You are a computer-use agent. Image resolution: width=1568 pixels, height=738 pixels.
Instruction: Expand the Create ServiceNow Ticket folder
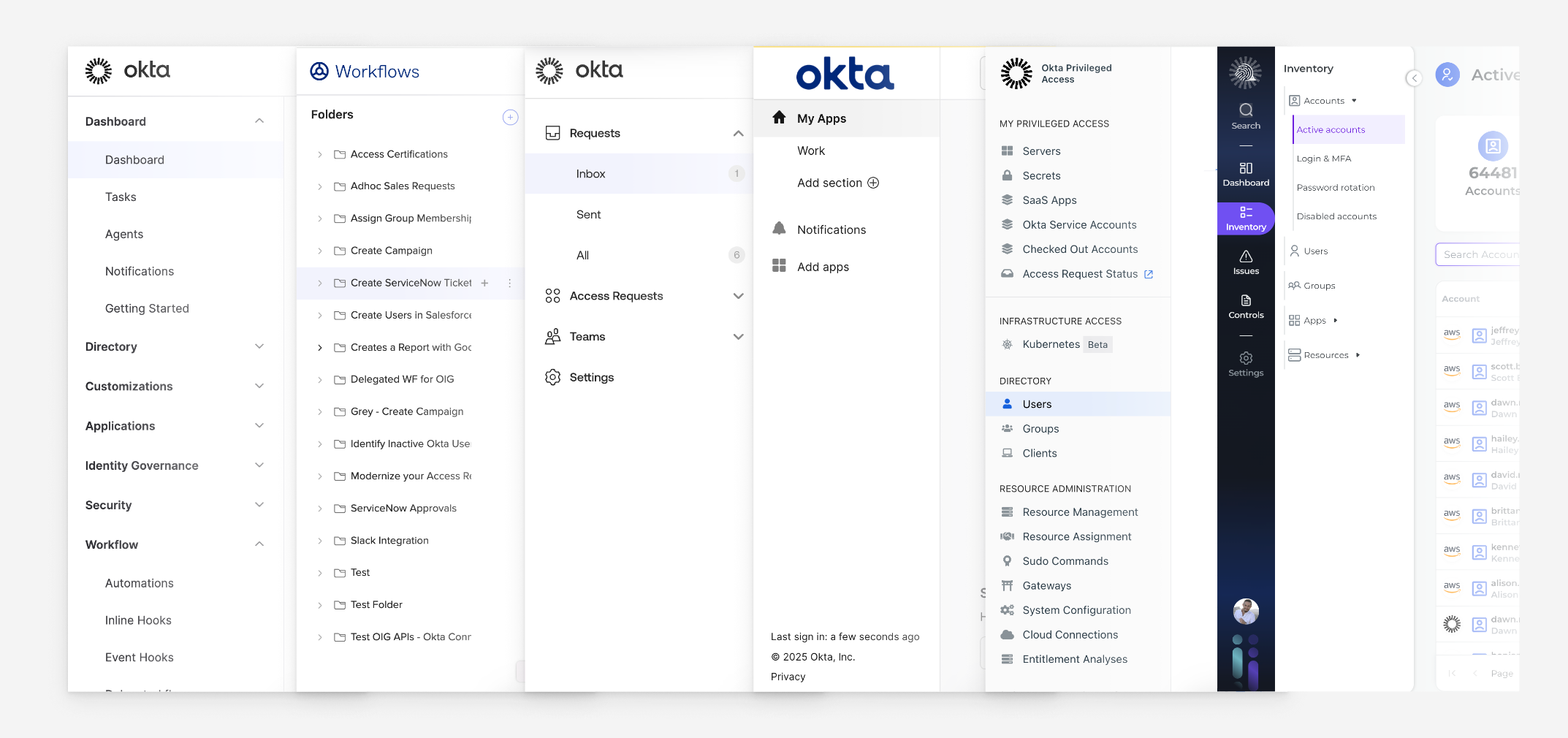(x=319, y=283)
